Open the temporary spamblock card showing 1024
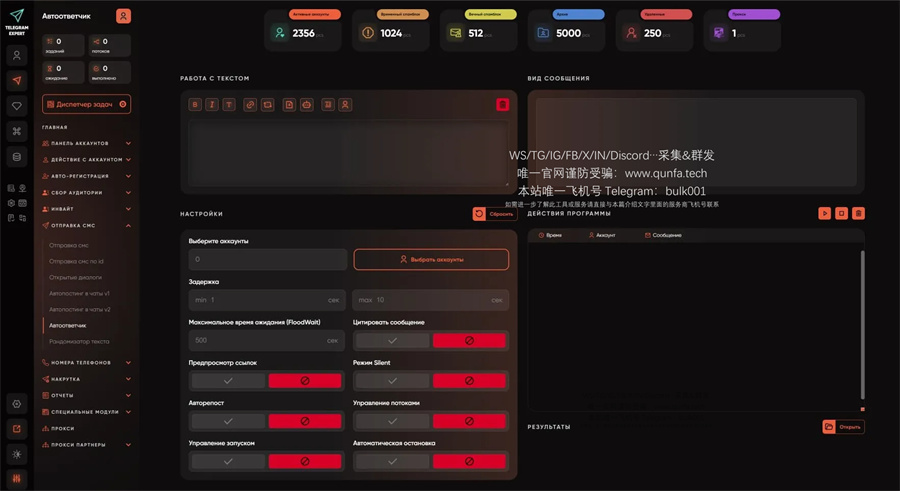 click(x=390, y=30)
